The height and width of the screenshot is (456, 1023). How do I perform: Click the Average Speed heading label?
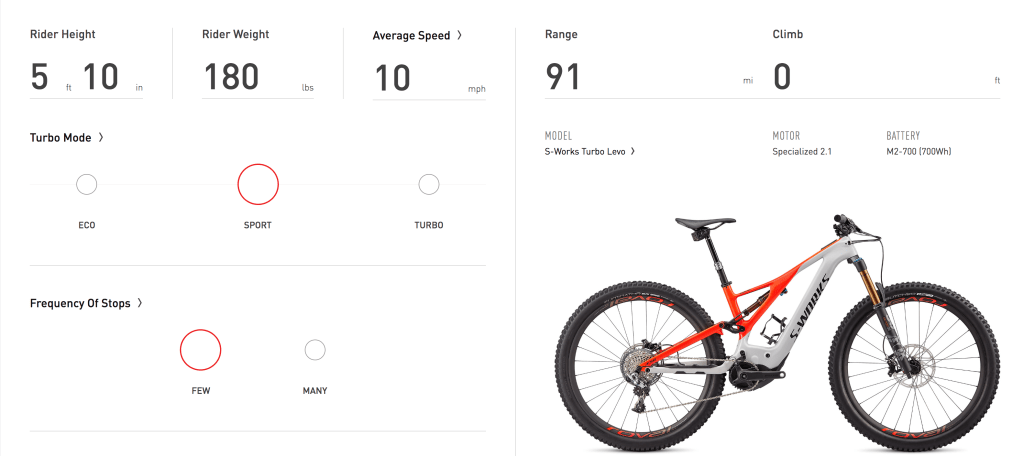[410, 35]
